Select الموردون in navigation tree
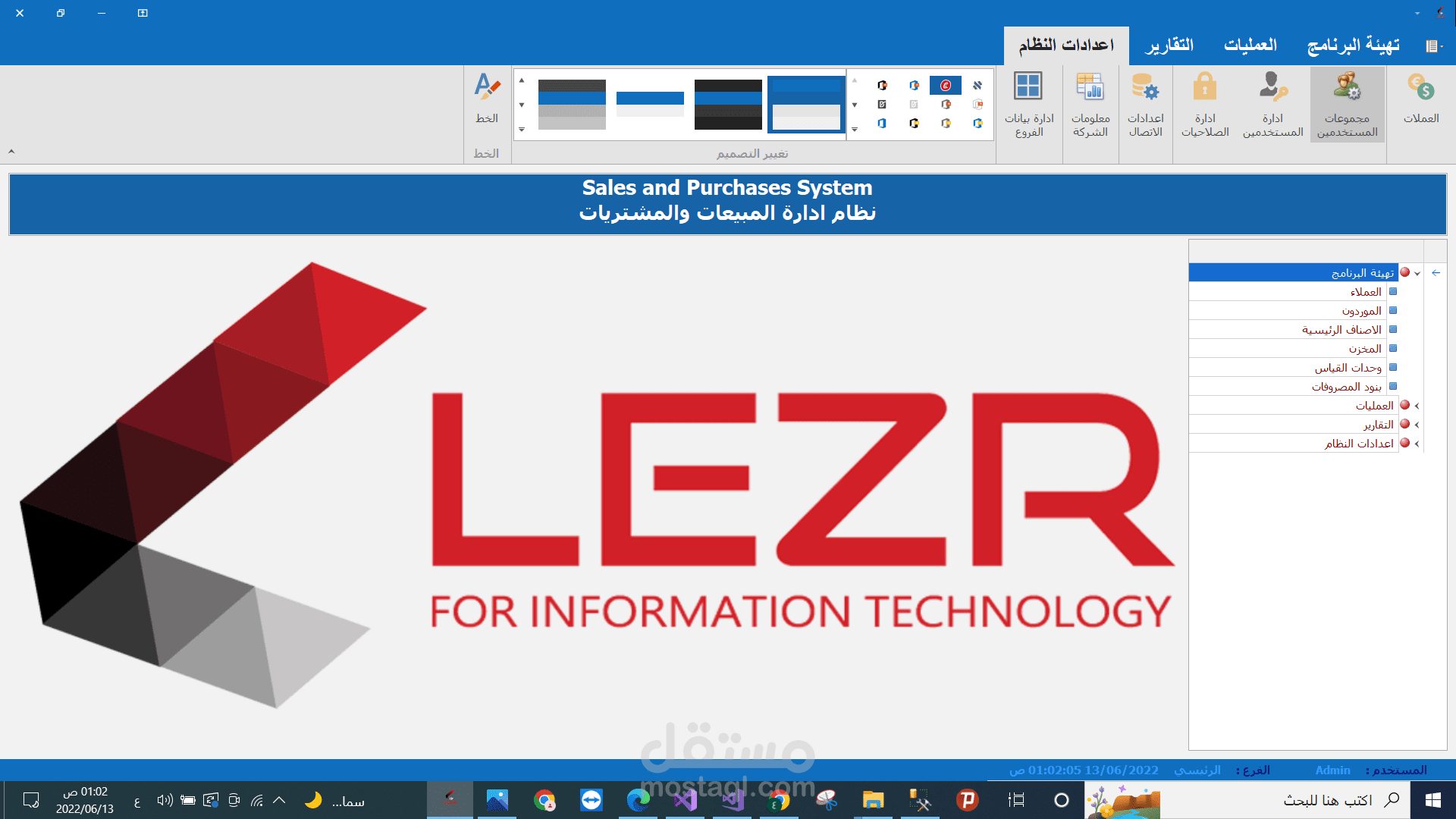 pyautogui.click(x=1361, y=311)
